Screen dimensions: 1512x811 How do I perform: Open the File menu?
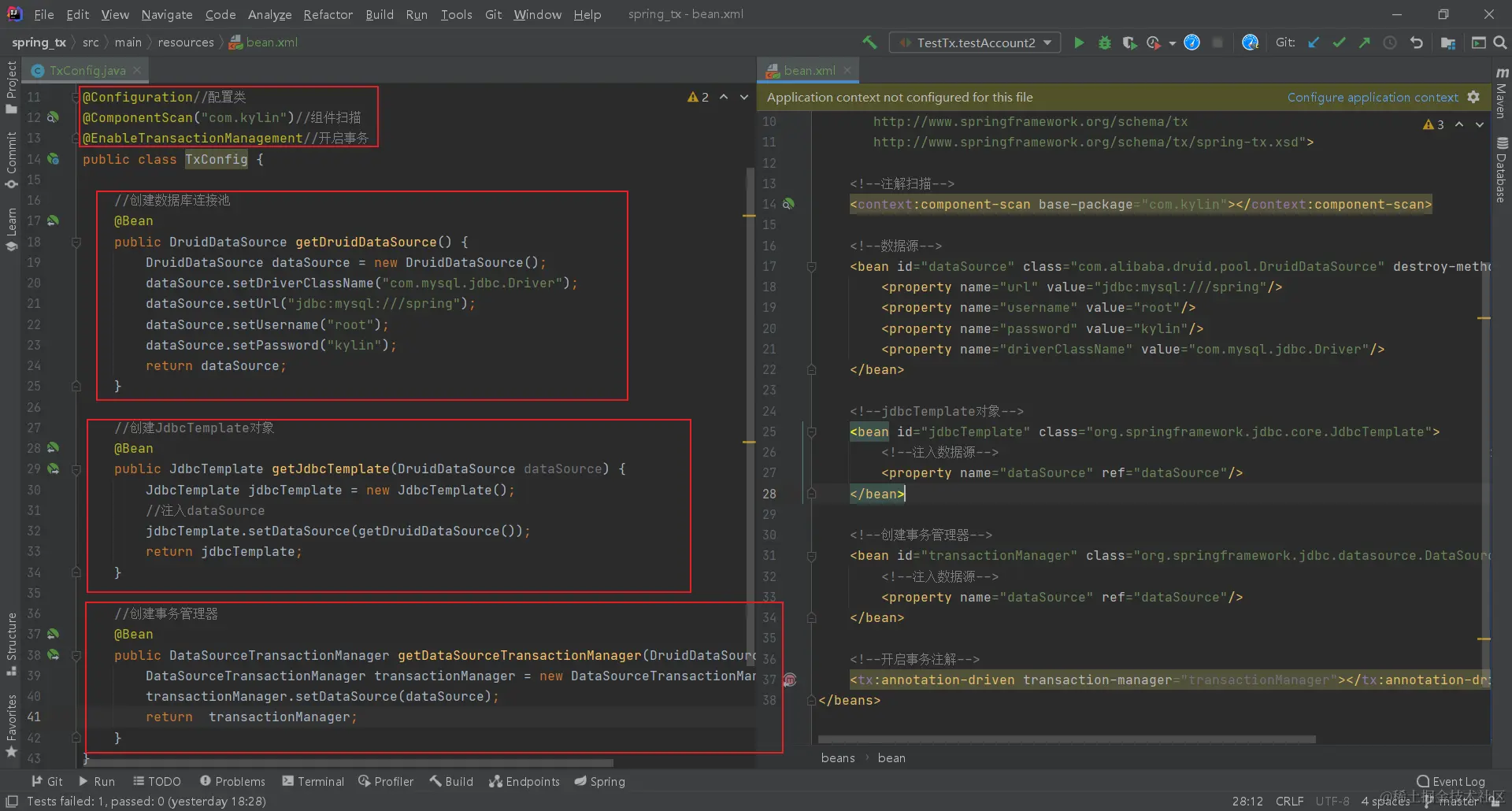(x=44, y=14)
